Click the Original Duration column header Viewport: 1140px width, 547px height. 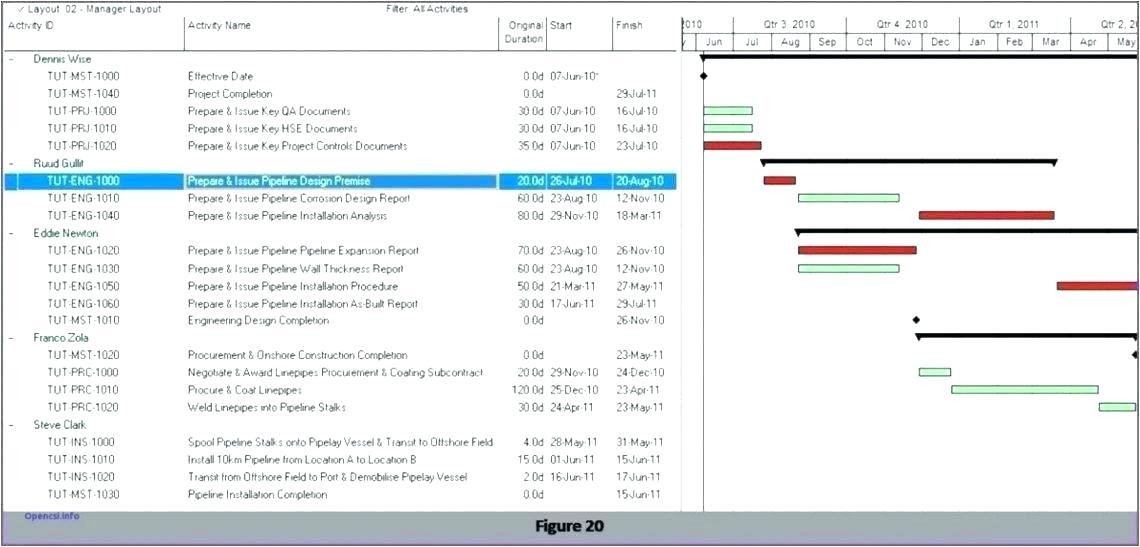[526, 32]
